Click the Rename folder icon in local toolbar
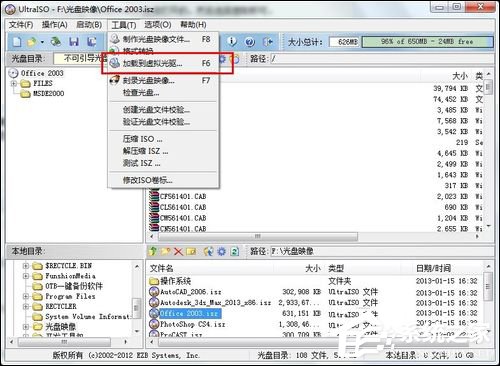This screenshot has height=366, width=500. tap(191, 251)
